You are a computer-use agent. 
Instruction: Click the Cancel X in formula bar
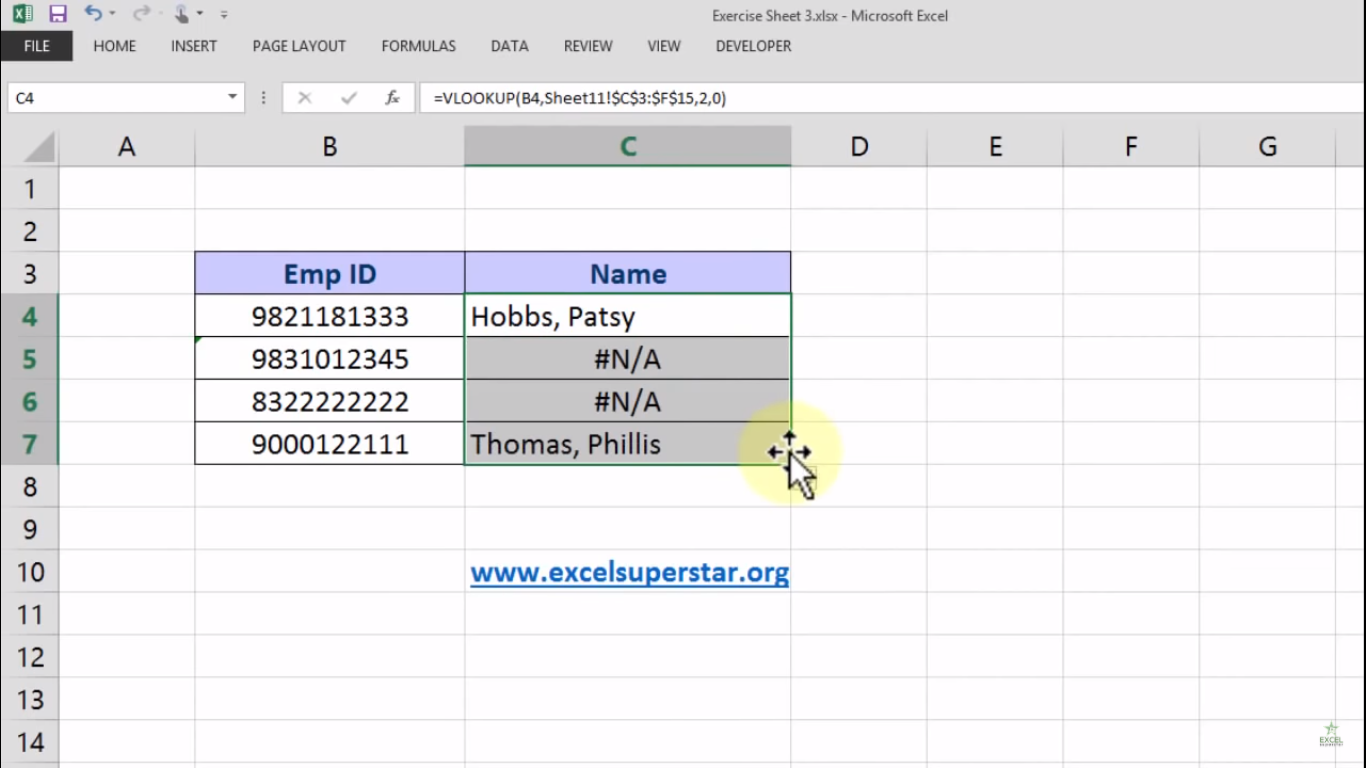tap(305, 98)
